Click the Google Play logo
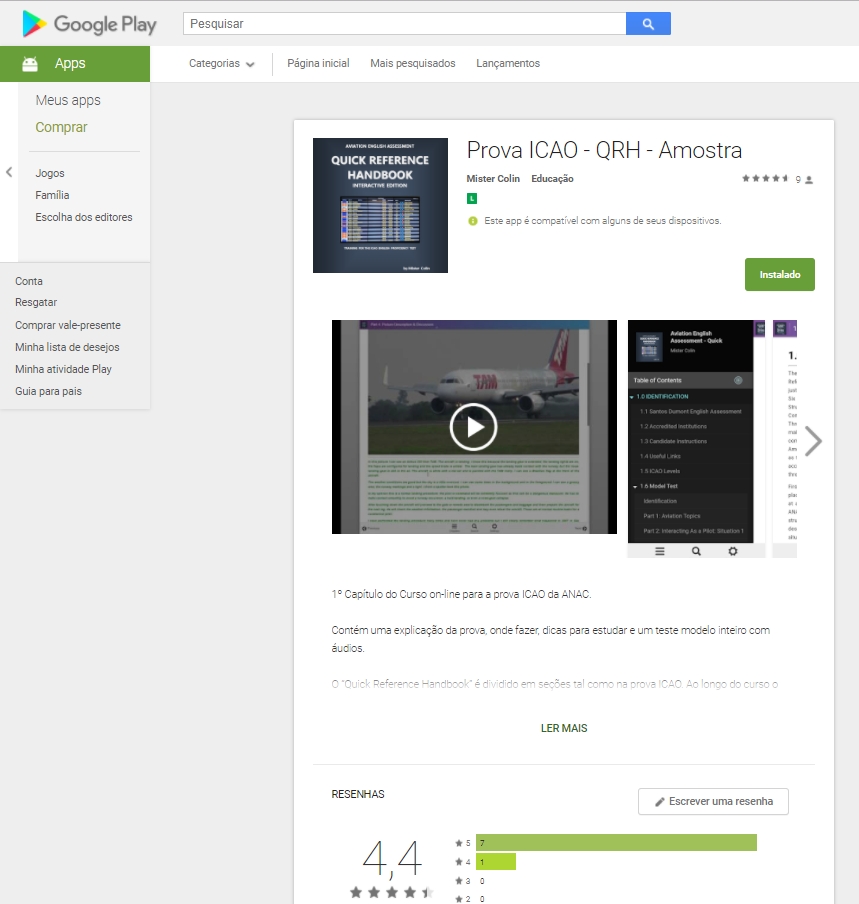 [89, 24]
